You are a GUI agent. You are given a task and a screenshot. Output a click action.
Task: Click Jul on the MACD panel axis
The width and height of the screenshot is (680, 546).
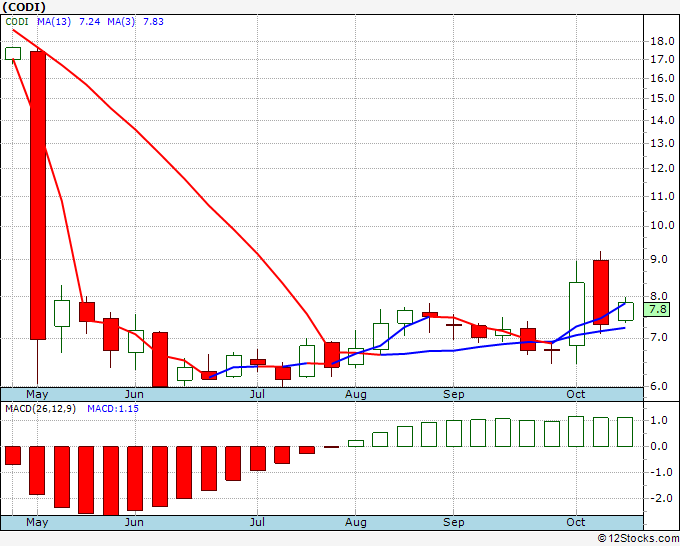(x=257, y=522)
